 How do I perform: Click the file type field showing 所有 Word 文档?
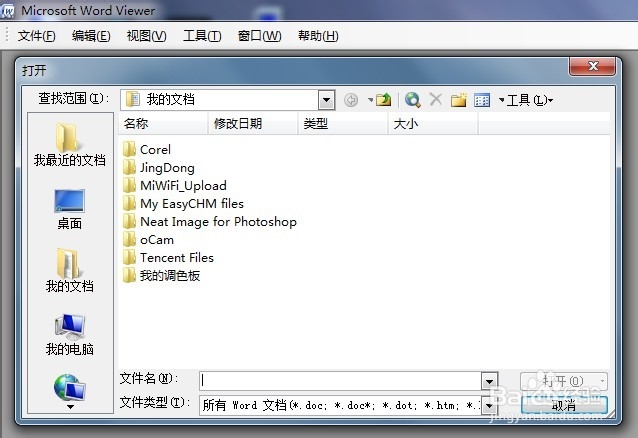coord(341,405)
